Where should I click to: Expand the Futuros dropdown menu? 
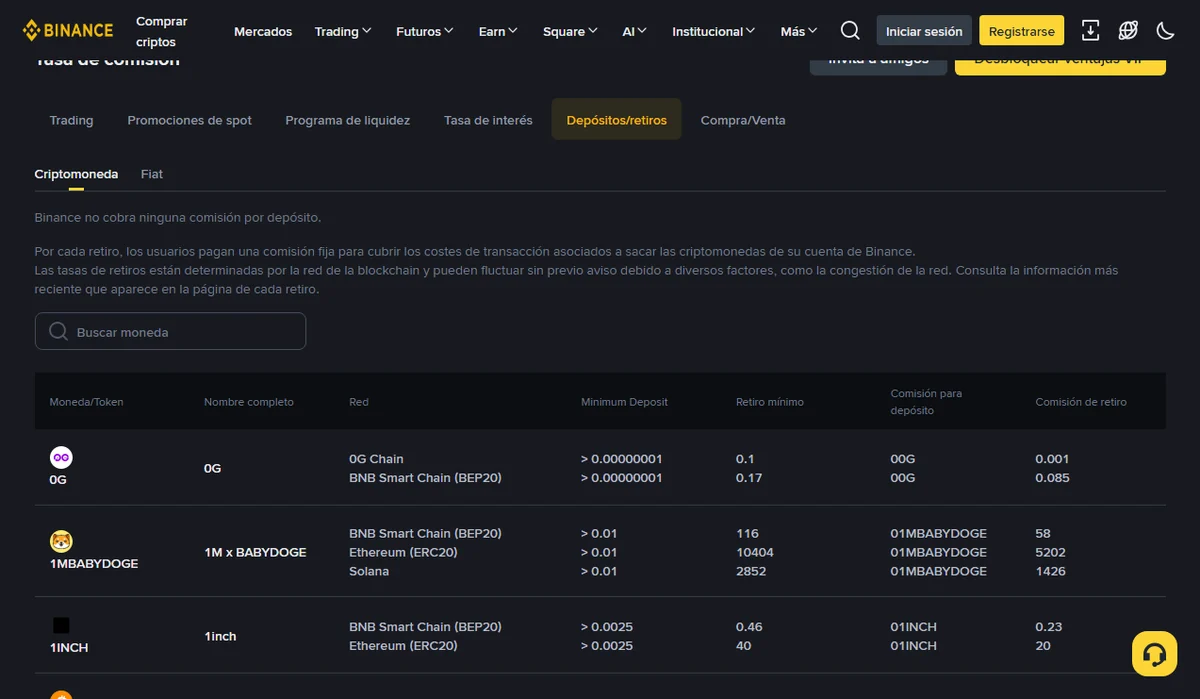pyautogui.click(x=425, y=31)
